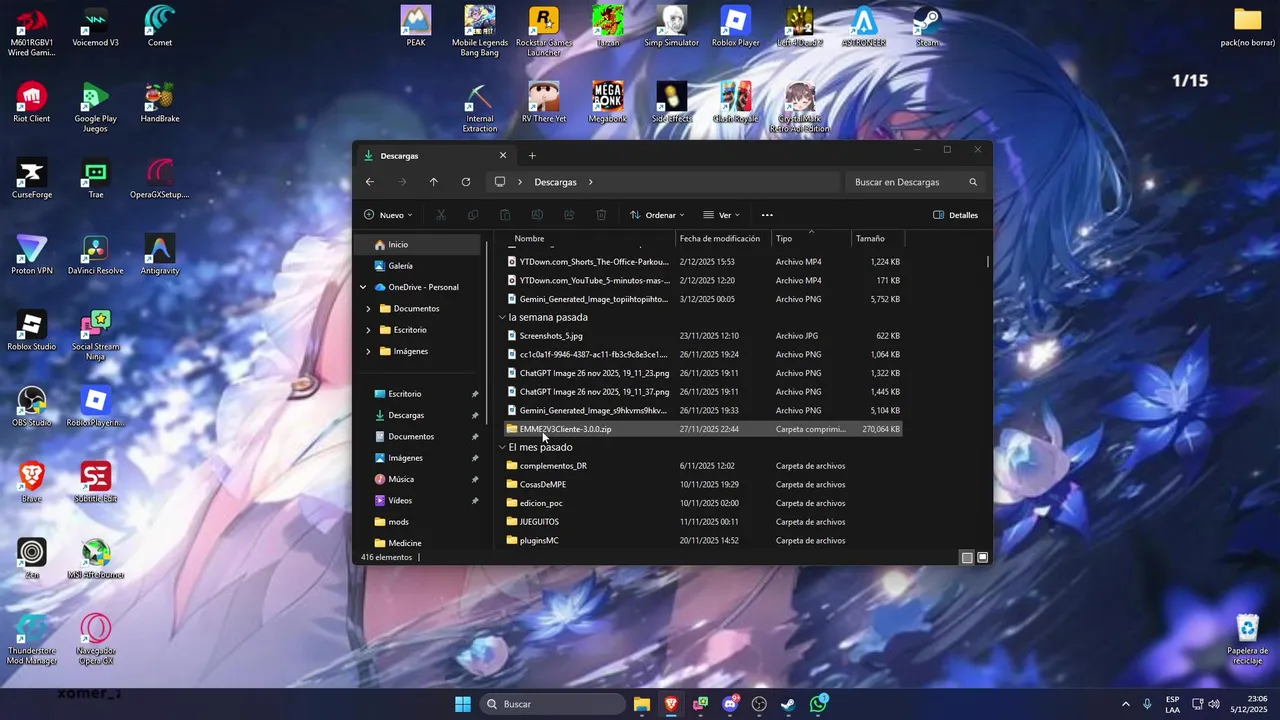Collapse the 'El mes pasado' group
The image size is (1280, 720).
tap(502, 447)
